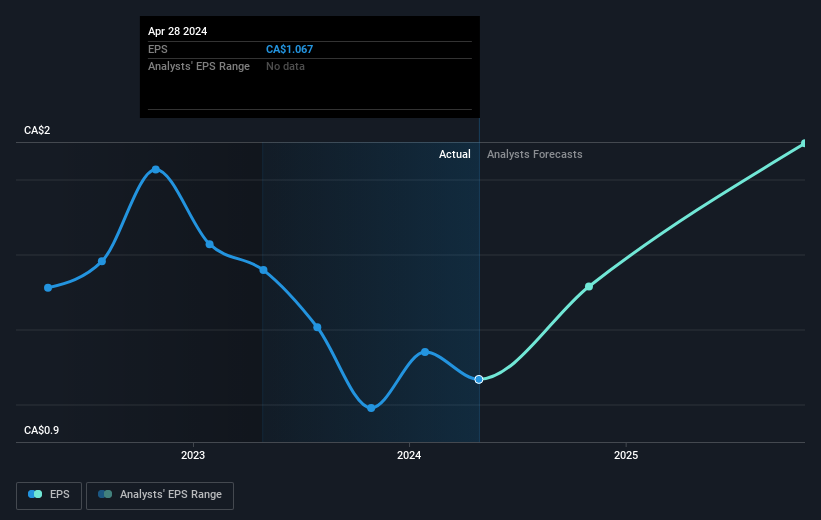Click the teal forecast point in late 2024

[589, 286]
